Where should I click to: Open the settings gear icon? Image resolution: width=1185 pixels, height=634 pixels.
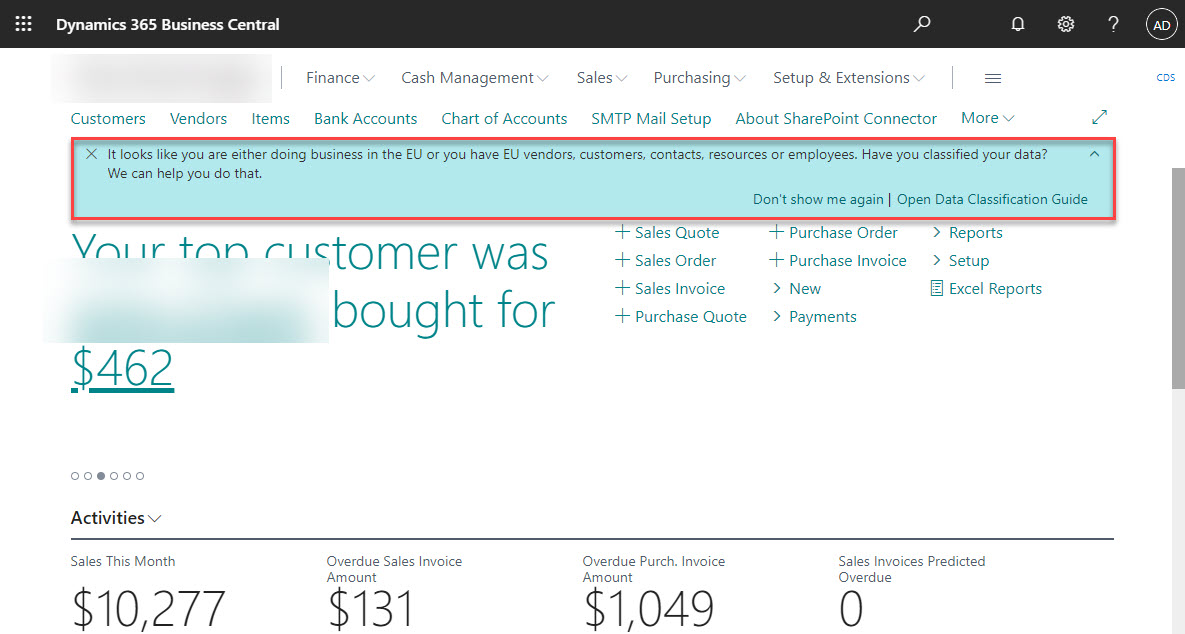[x=1065, y=23]
